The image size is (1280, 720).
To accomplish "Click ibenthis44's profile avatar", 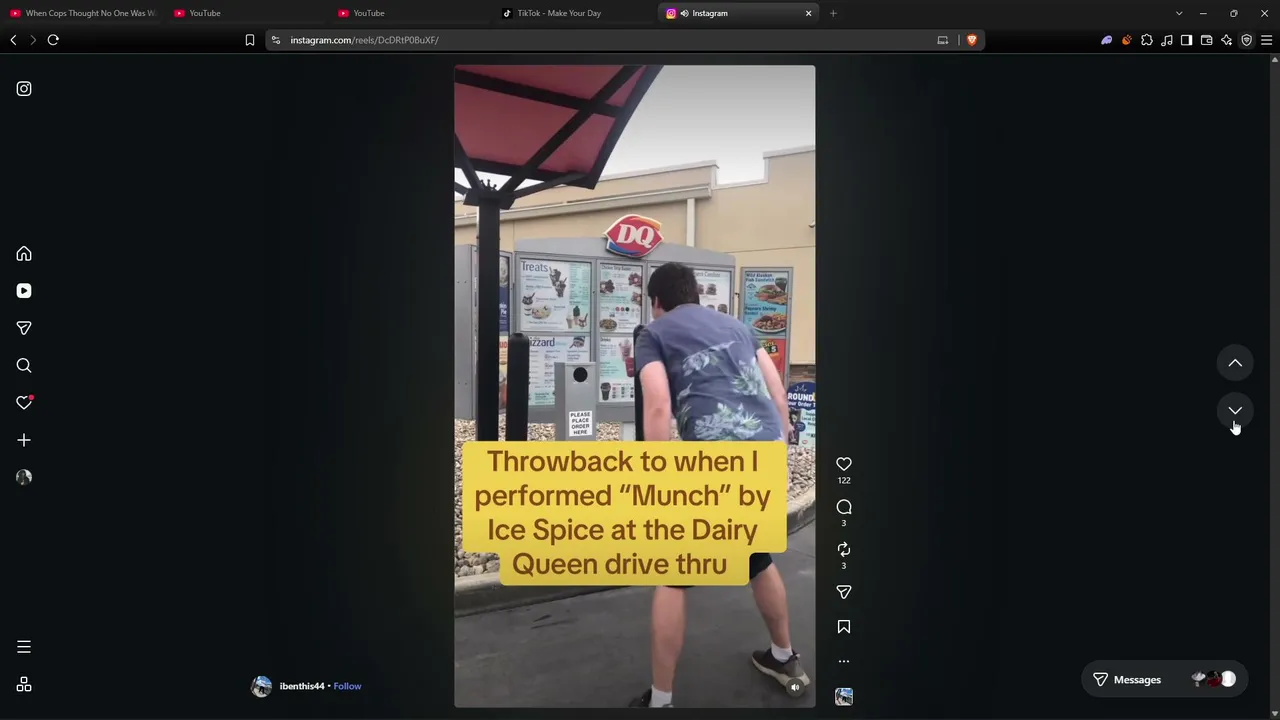I will (262, 686).
